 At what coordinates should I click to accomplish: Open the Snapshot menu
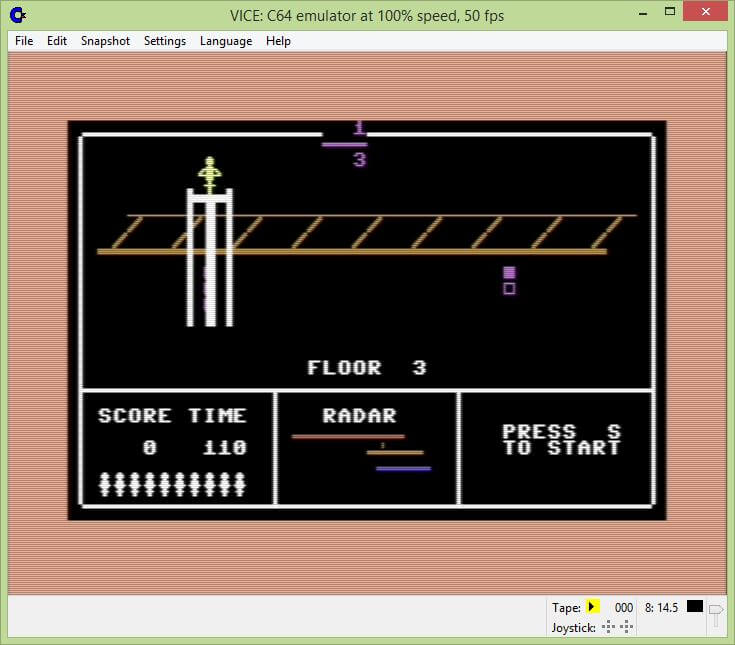tap(105, 41)
